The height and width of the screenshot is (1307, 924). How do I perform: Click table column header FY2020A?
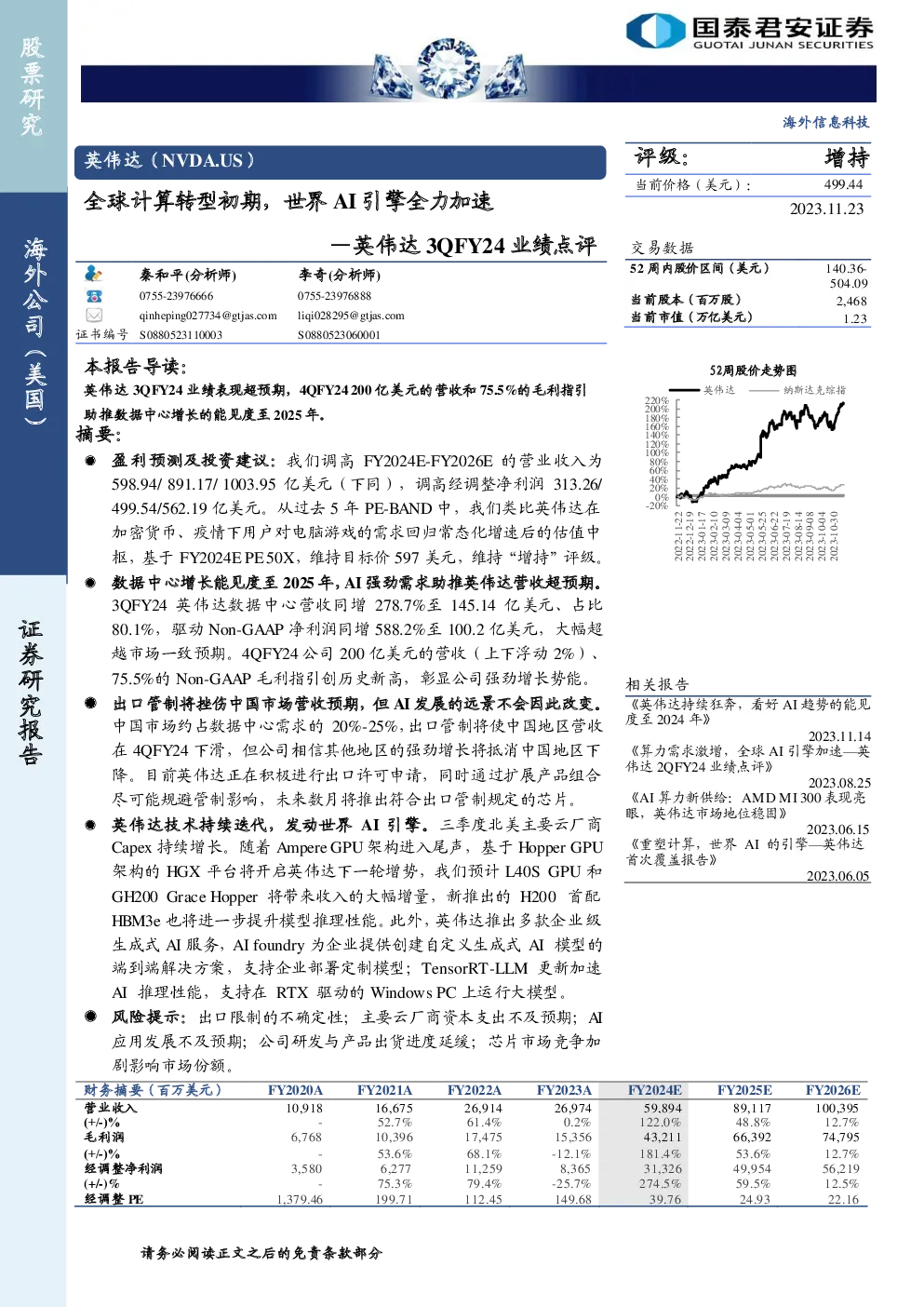pyautogui.click(x=295, y=1090)
